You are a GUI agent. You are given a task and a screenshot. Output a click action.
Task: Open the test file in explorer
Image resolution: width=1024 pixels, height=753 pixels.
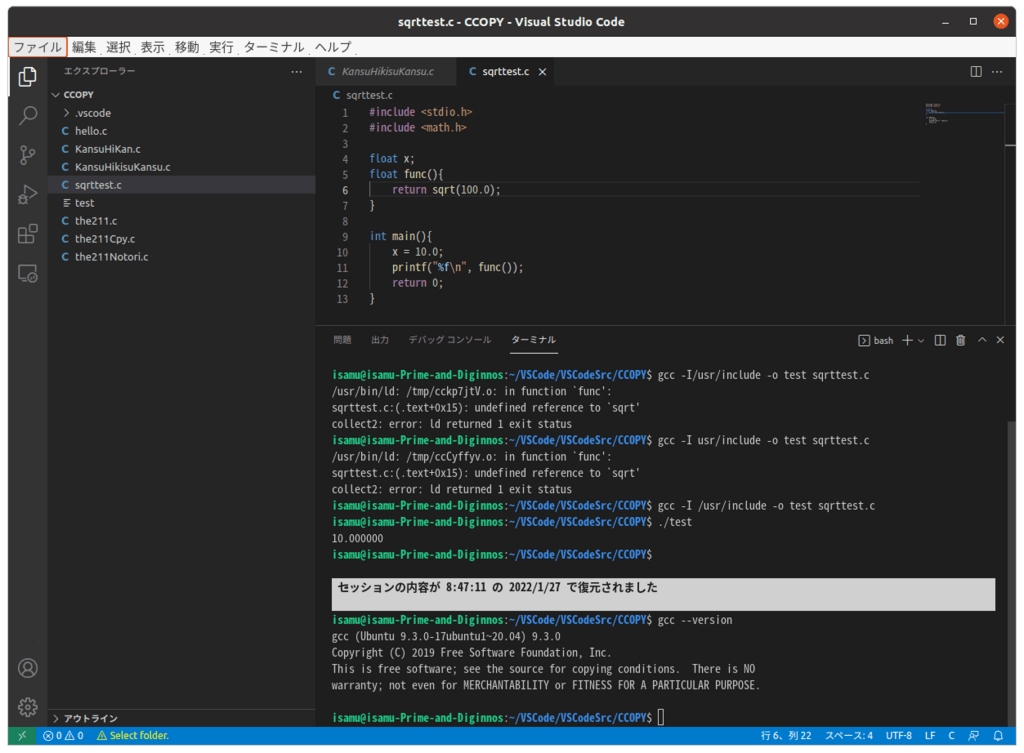(181, 203)
